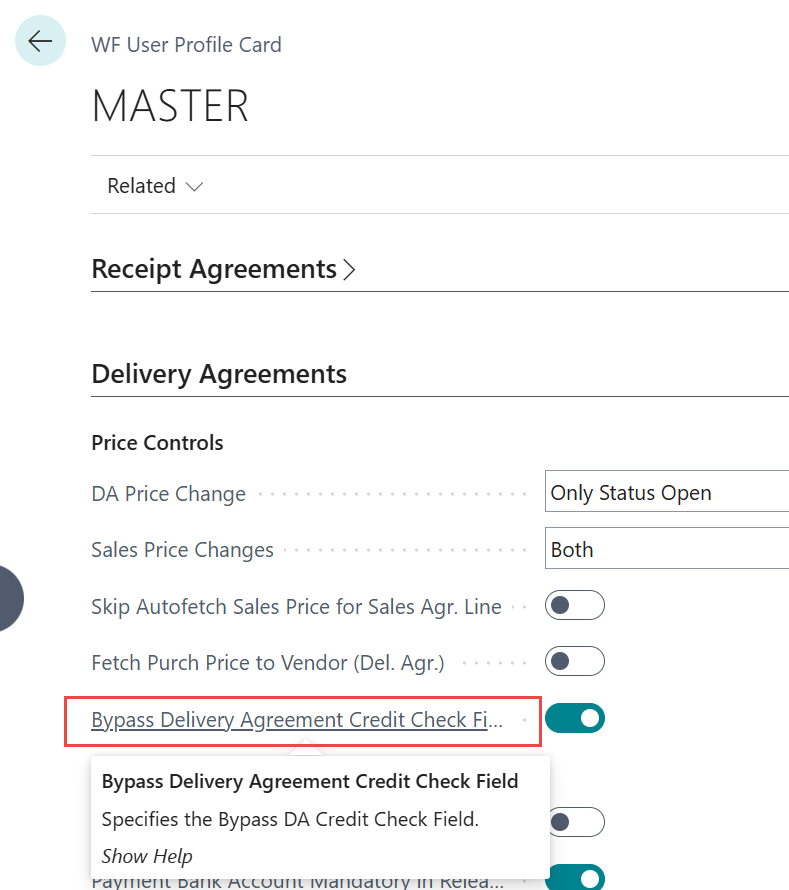789x890 pixels.
Task: Click the Sales Price Changes field label
Action: (182, 550)
